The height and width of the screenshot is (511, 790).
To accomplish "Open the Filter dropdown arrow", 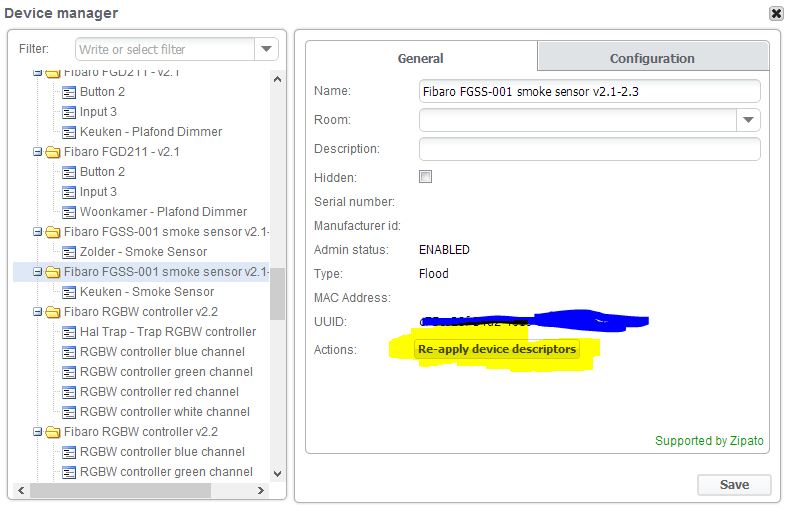I will [x=266, y=49].
